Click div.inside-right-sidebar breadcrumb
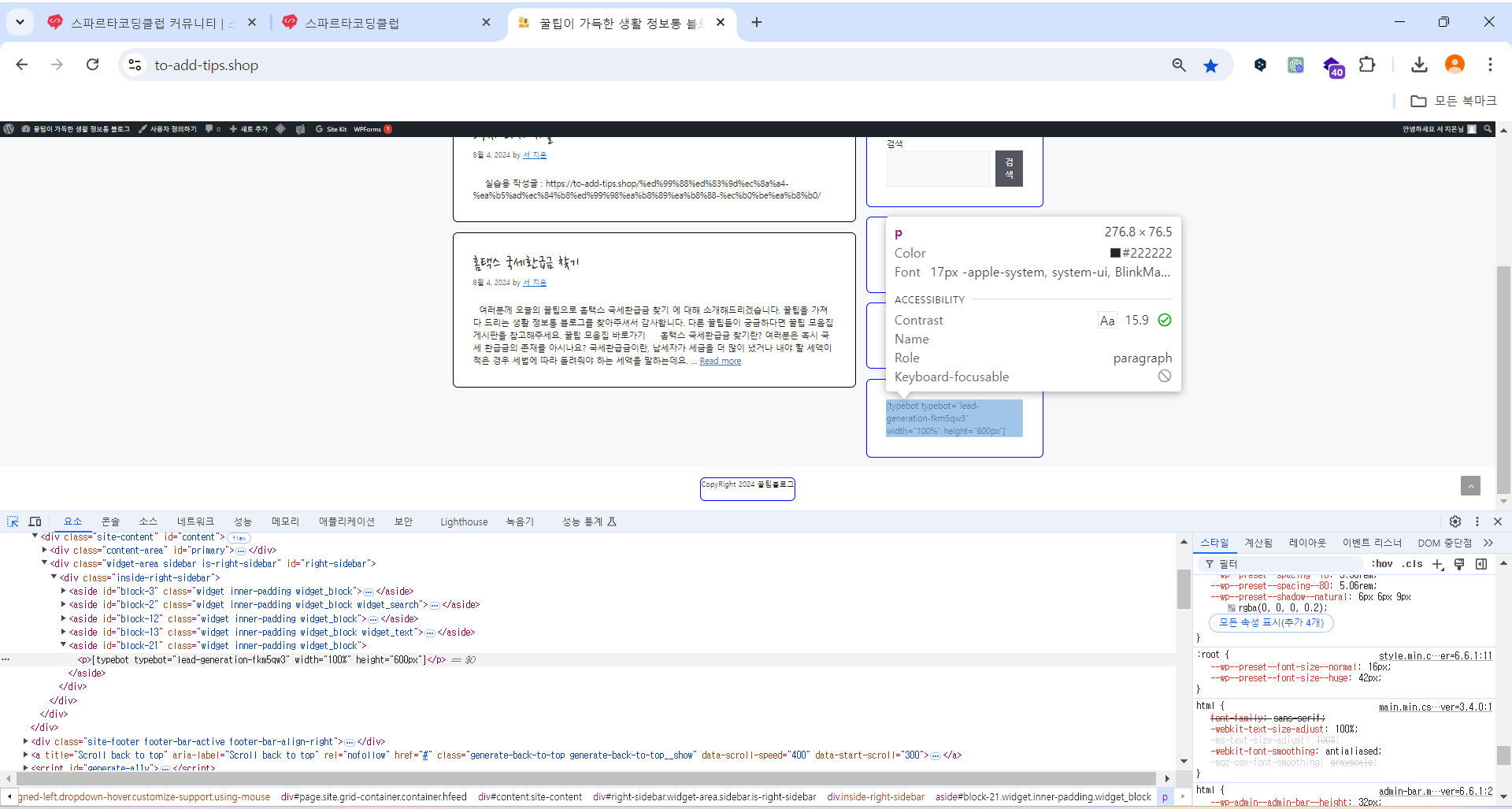This screenshot has height=809, width=1512. coord(876,797)
